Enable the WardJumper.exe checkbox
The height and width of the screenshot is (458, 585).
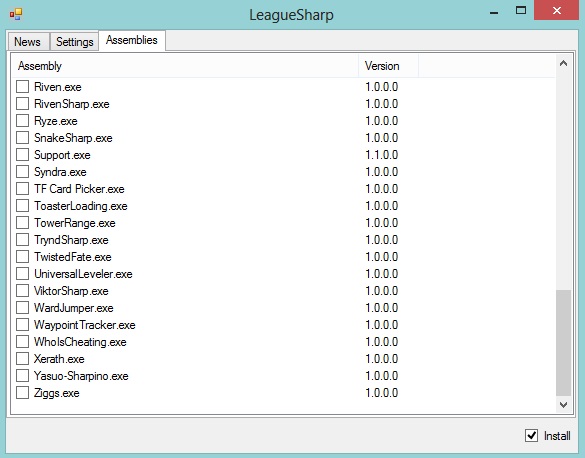(22, 308)
